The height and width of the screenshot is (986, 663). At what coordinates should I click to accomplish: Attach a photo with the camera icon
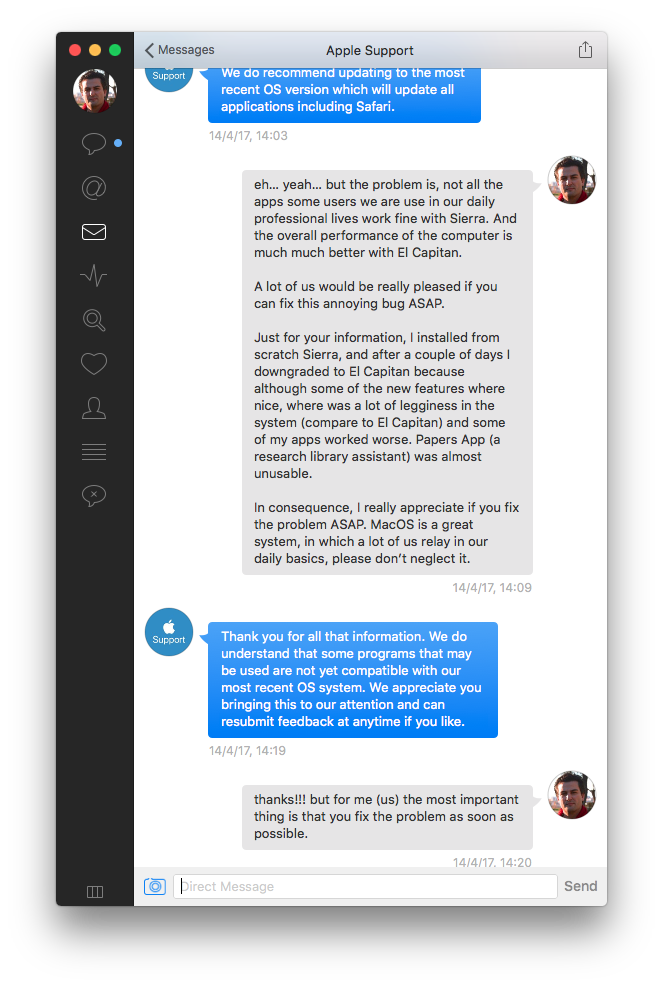(155, 887)
